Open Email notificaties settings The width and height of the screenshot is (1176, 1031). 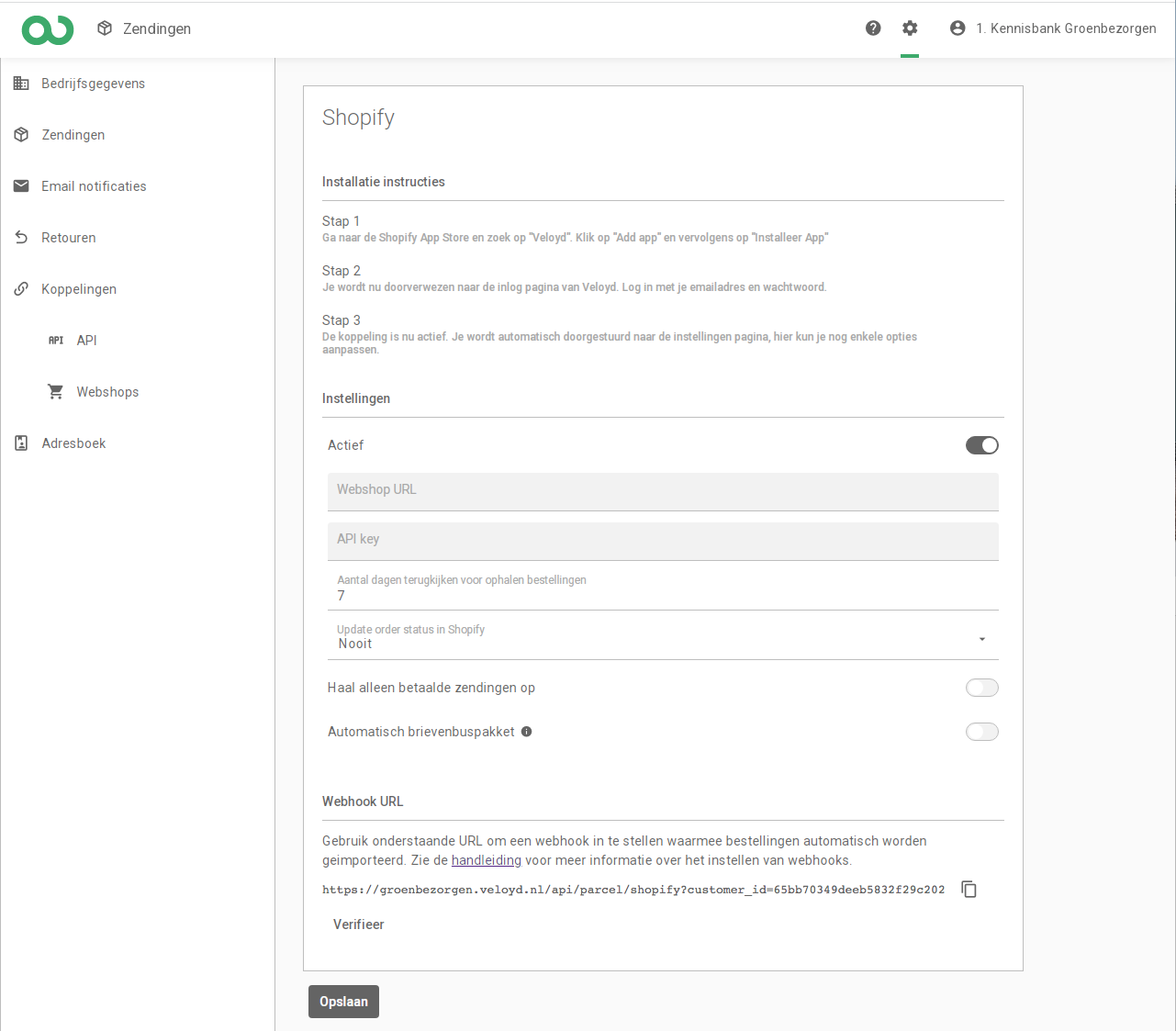[94, 186]
